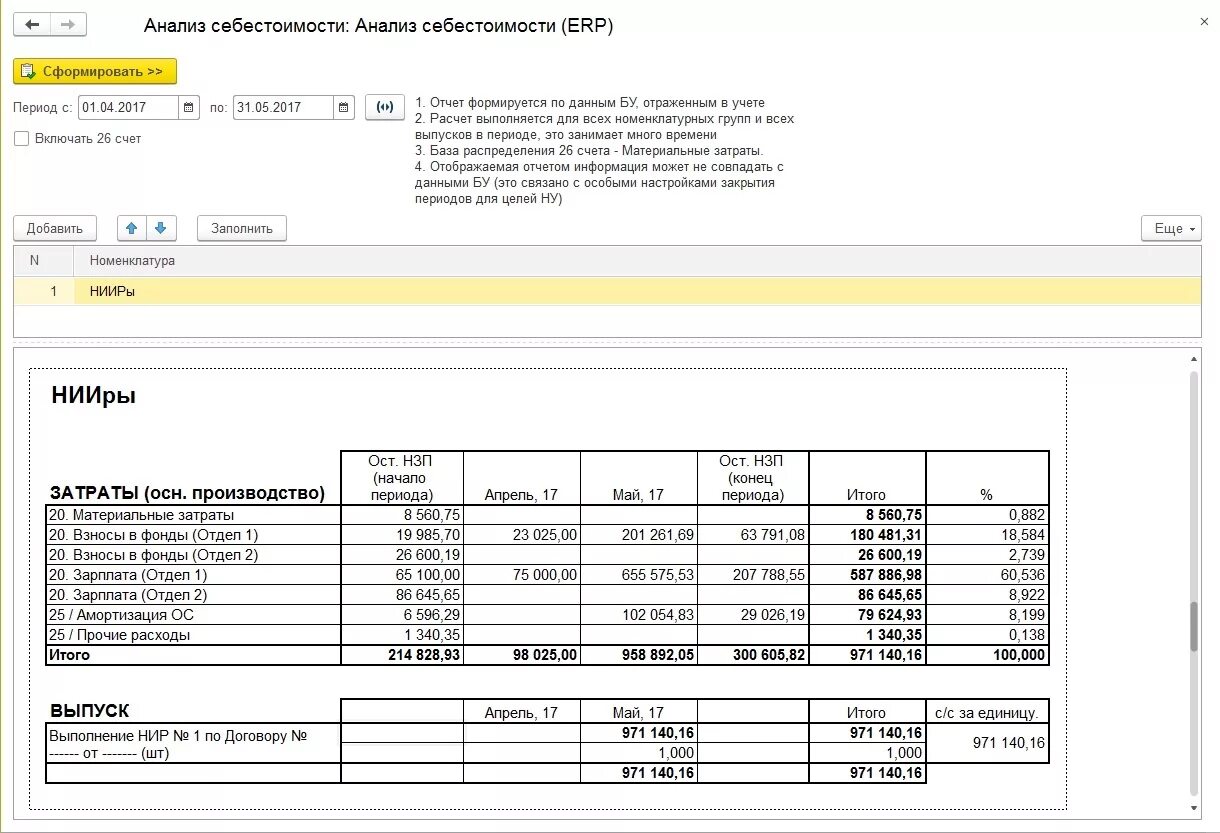
Task: Move row down with blue down arrow
Action: [x=160, y=228]
